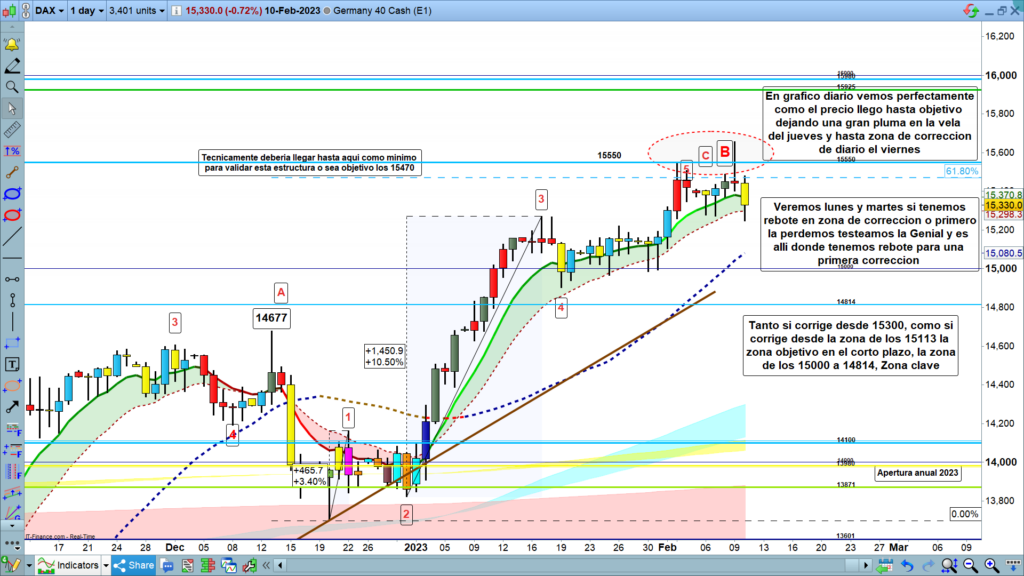
Task: Choose the text annotation tool
Action: pyautogui.click(x=12, y=363)
